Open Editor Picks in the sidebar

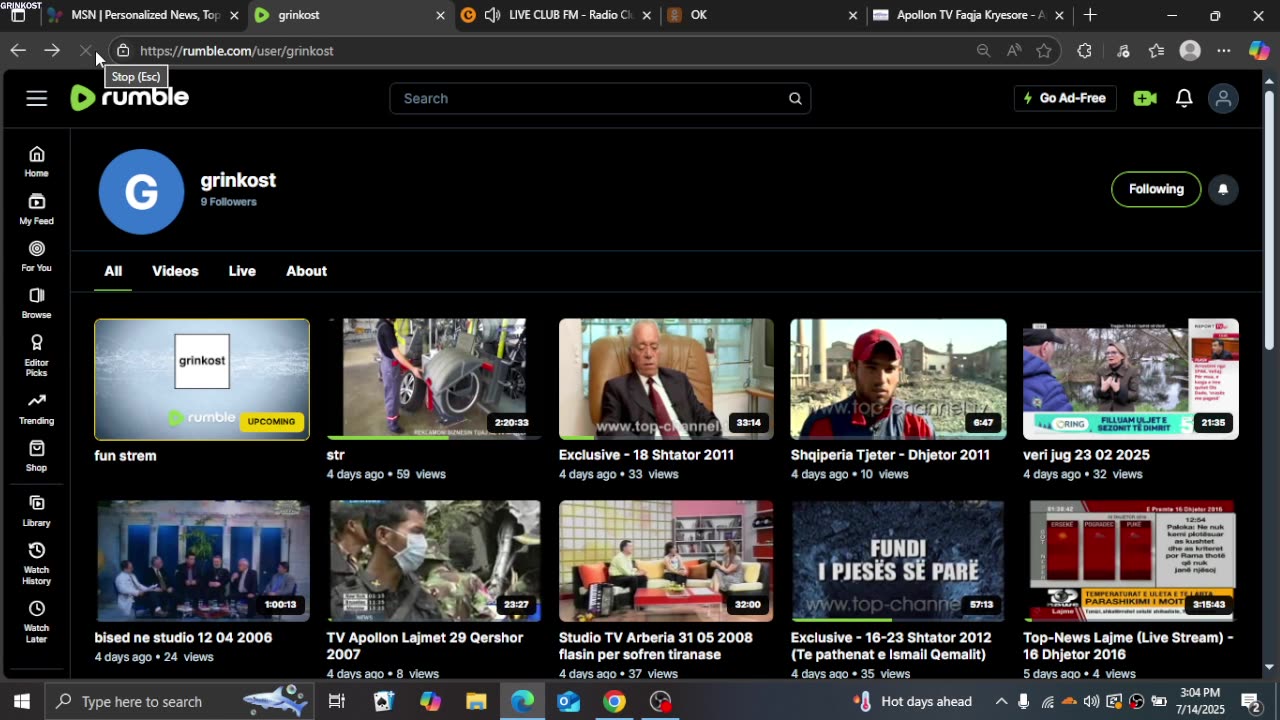[36, 356]
